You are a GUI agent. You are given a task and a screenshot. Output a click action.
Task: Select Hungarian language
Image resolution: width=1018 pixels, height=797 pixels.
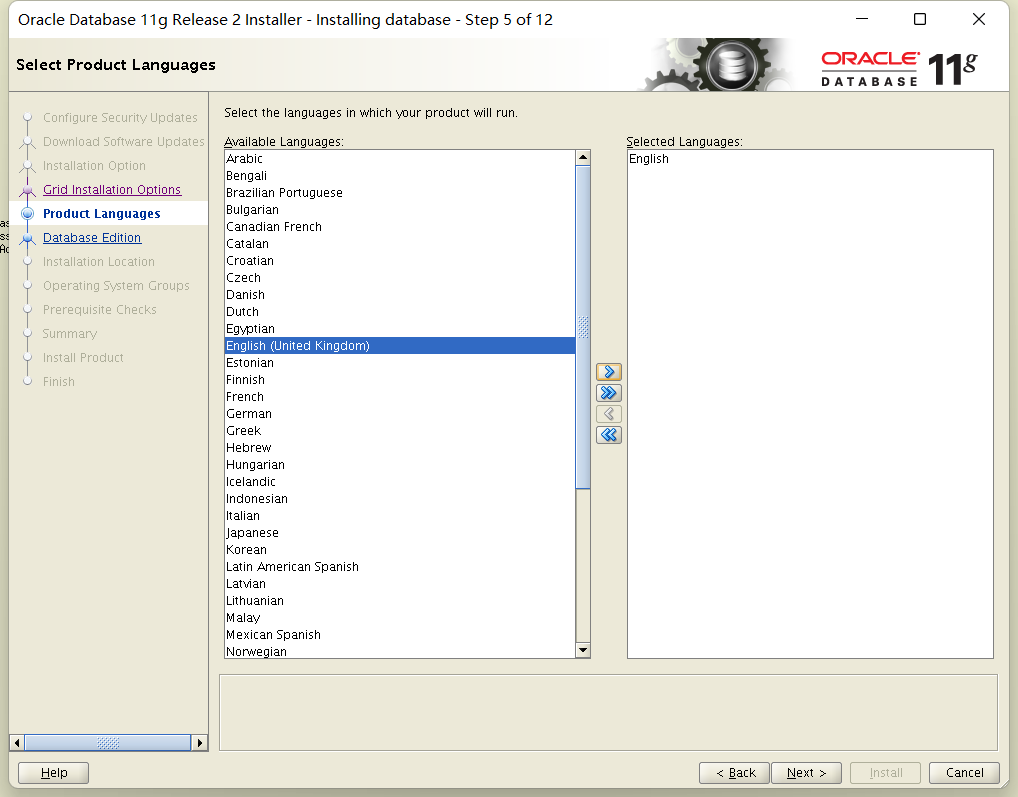click(400, 465)
